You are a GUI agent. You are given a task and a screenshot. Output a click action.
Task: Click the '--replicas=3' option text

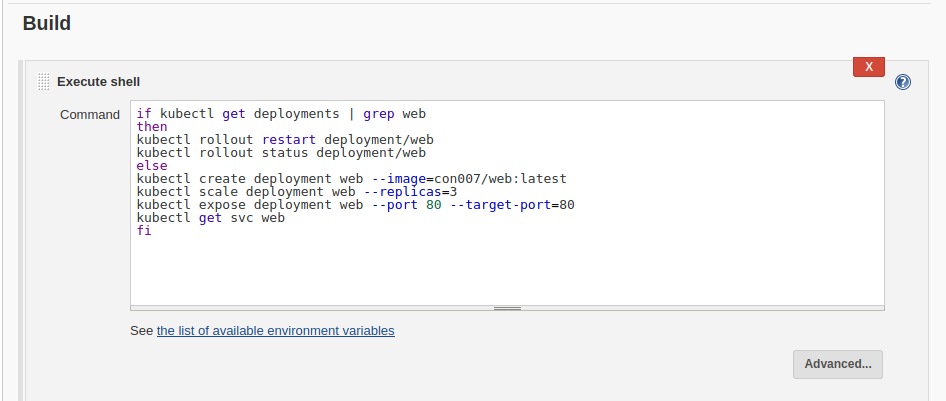point(411,192)
